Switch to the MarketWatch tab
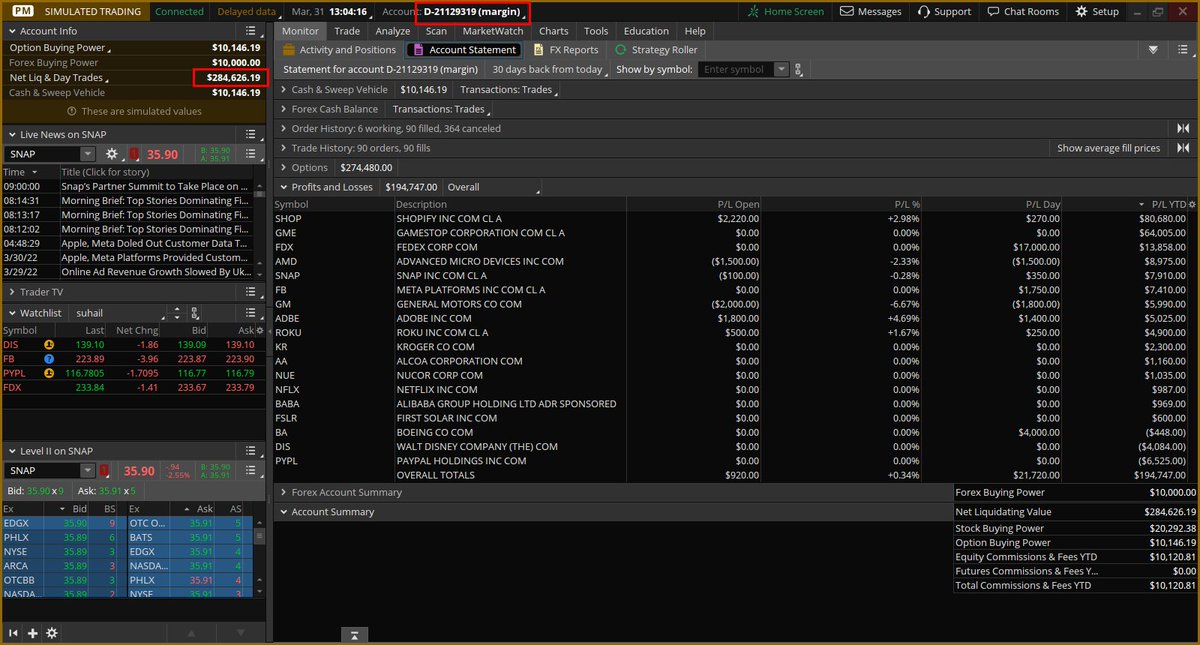1200x645 pixels. pos(493,31)
